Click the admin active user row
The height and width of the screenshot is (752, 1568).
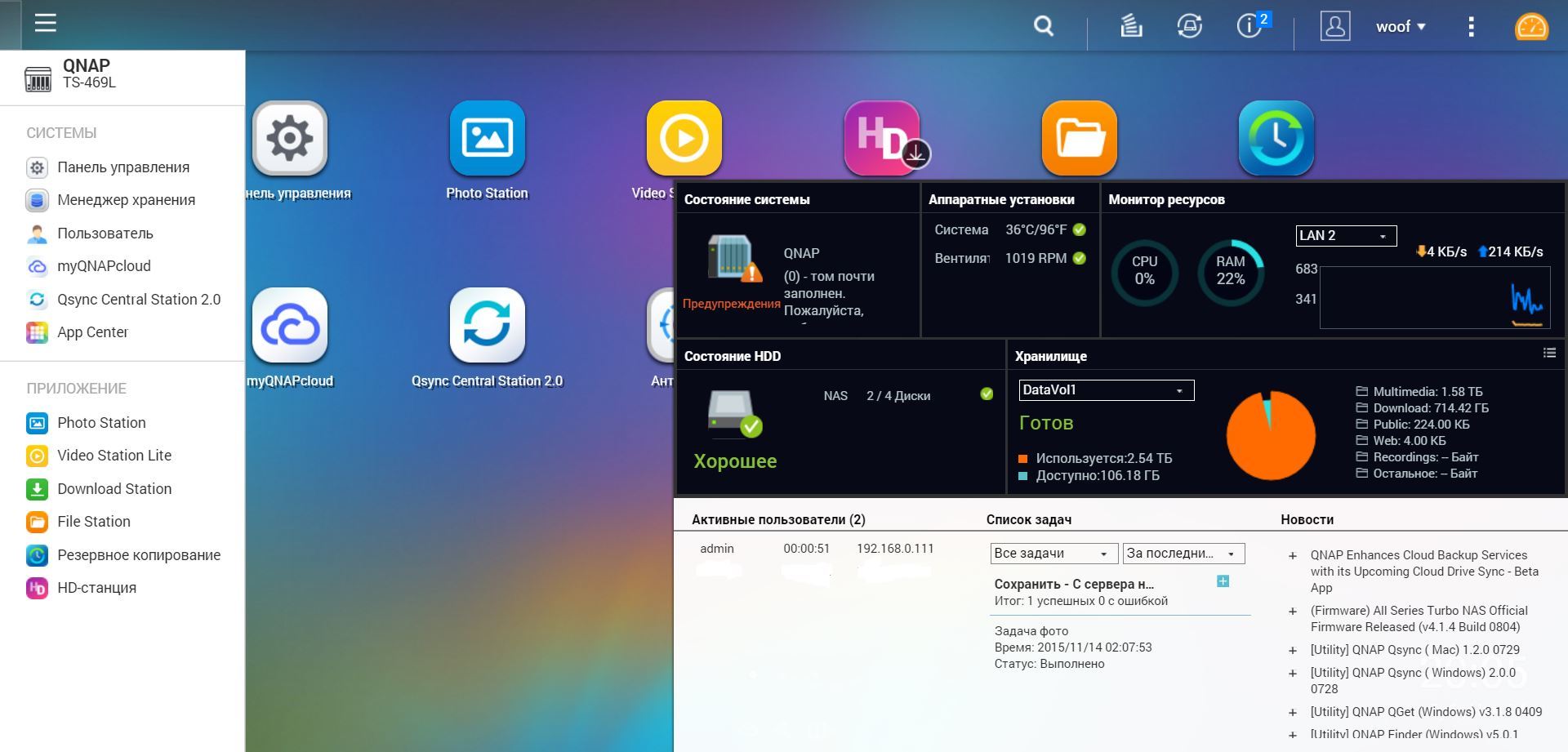[817, 549]
